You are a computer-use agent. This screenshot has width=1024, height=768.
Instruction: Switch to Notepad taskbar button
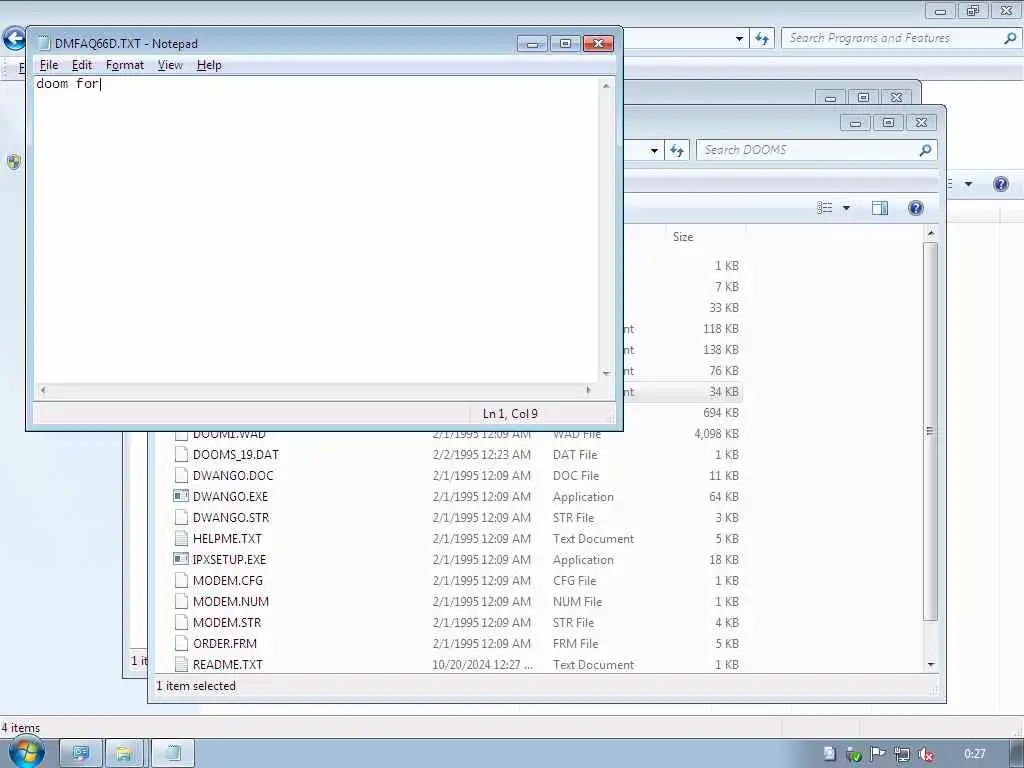tap(173, 754)
